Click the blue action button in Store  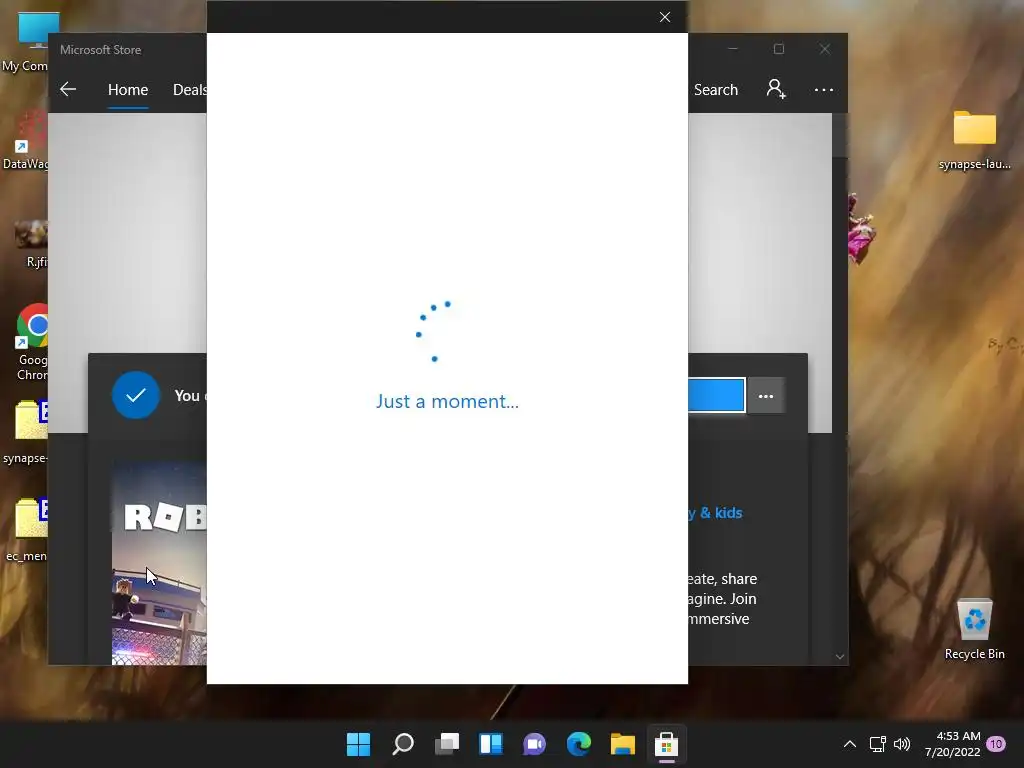(716, 396)
